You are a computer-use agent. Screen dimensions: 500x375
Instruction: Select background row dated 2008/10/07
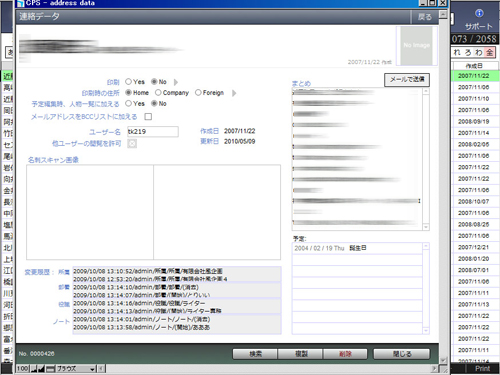coord(475,202)
